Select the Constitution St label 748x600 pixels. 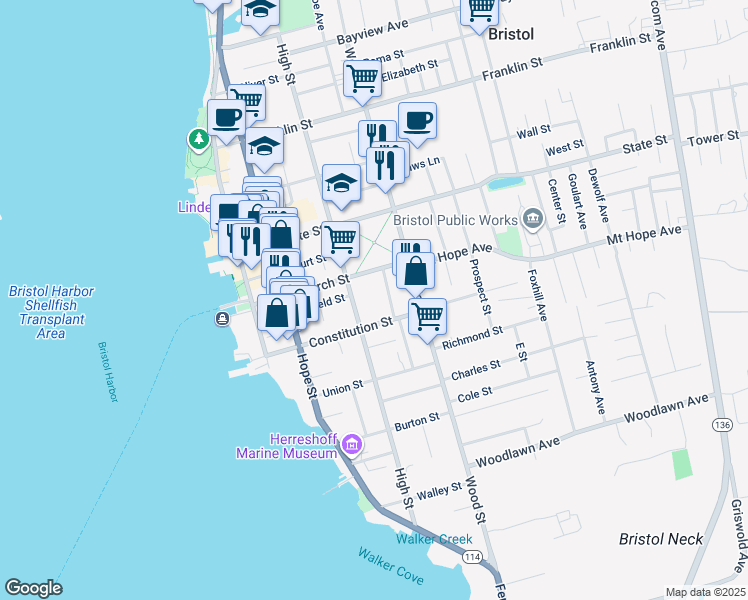coord(351,331)
